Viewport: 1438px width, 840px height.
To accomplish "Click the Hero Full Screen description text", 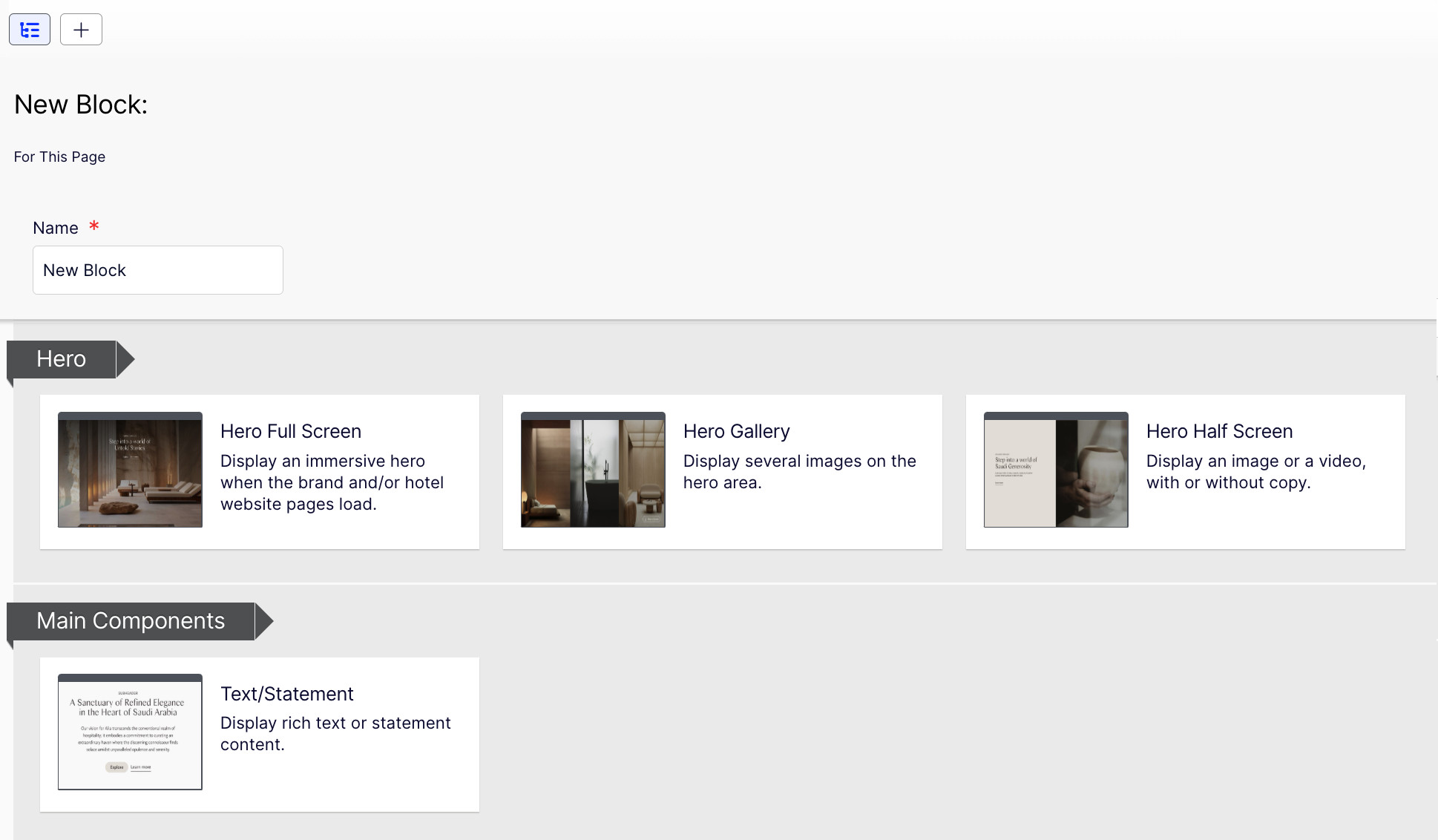I will pyautogui.click(x=332, y=482).
